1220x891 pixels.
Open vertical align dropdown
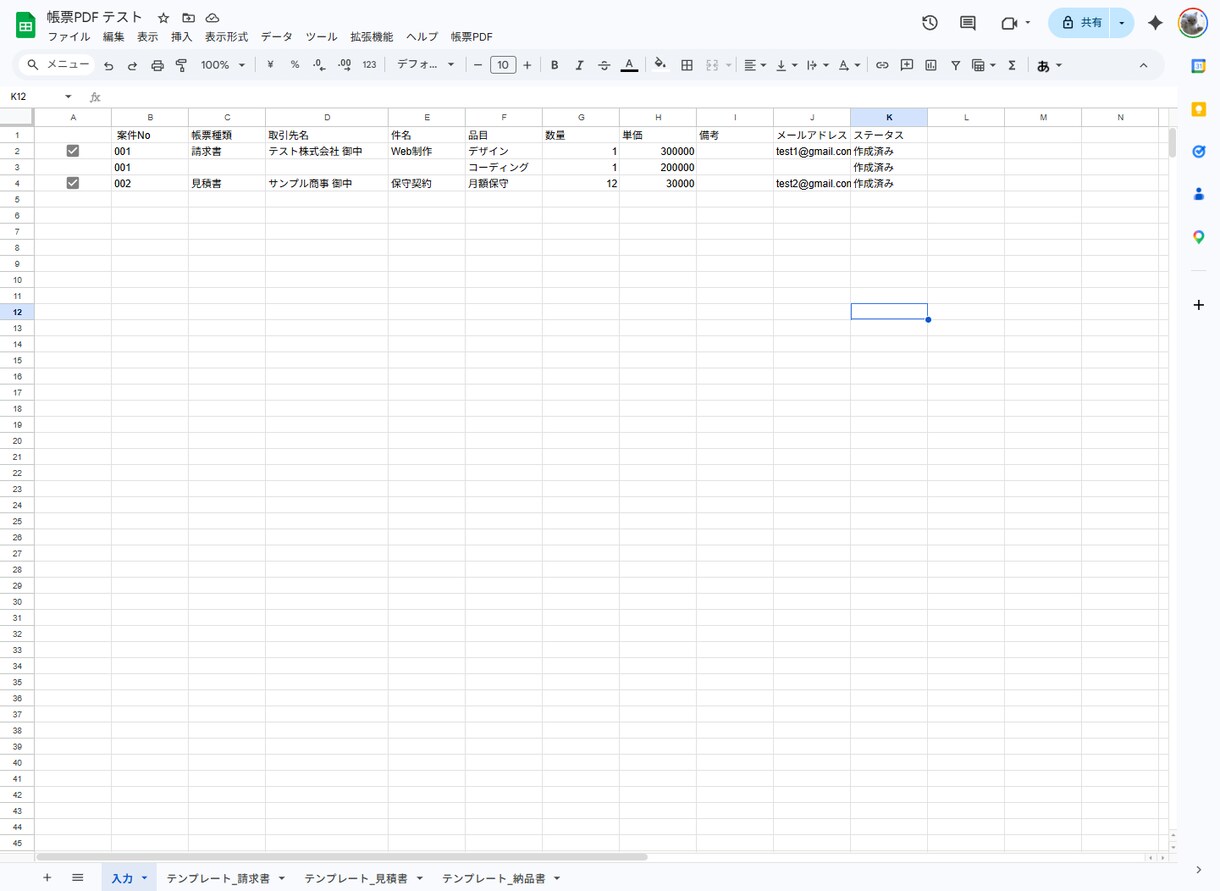pos(787,65)
